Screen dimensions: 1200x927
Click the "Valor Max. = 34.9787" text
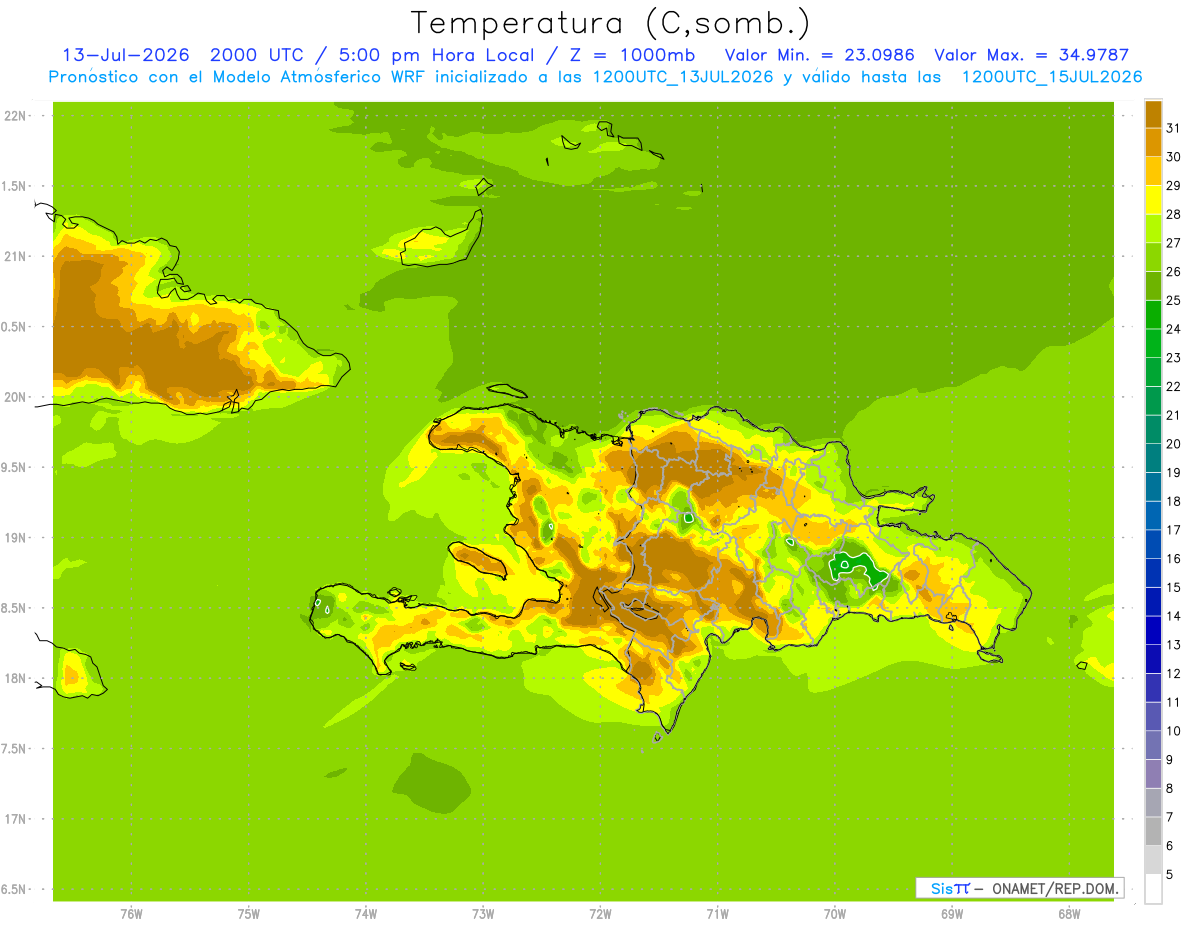1032,55
